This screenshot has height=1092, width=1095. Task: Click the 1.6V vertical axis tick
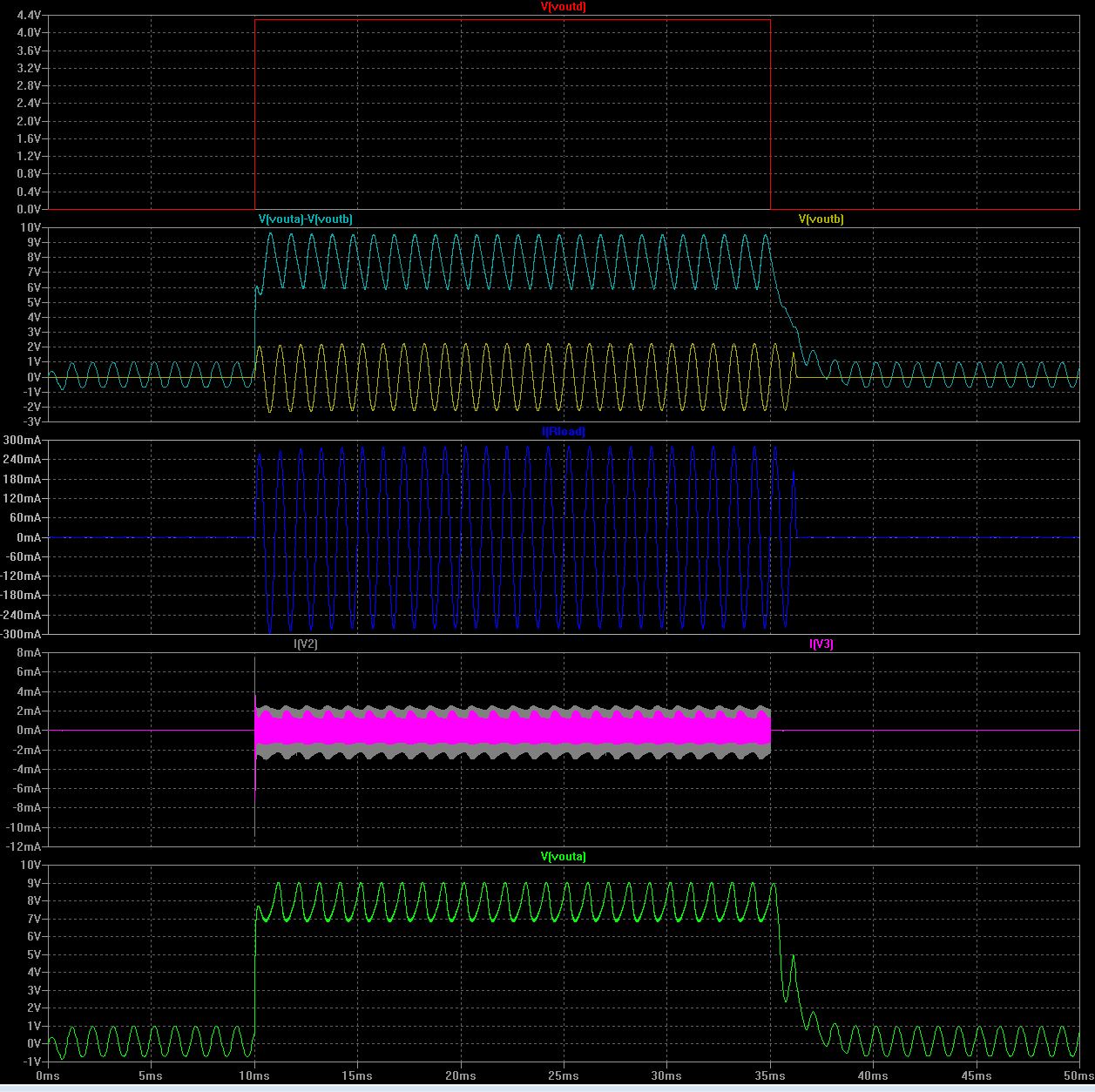pos(28,139)
